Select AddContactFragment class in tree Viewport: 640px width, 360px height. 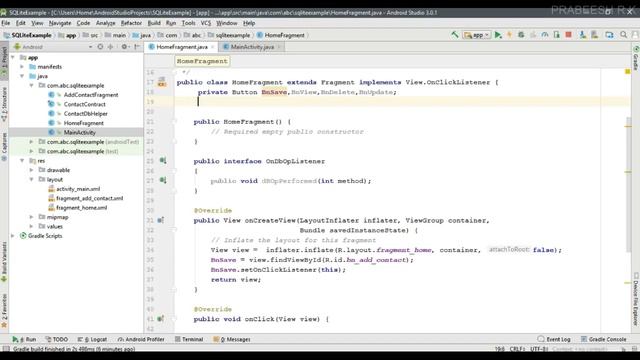click(x=91, y=95)
